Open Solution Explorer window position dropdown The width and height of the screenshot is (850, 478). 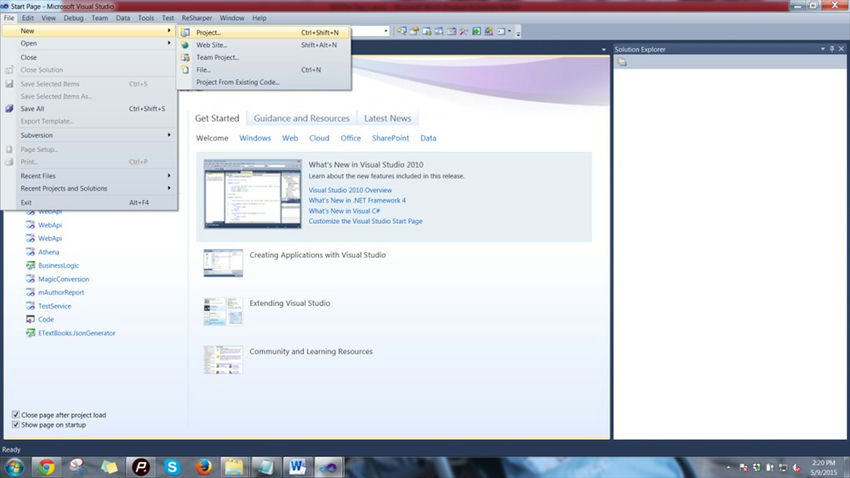pos(823,49)
